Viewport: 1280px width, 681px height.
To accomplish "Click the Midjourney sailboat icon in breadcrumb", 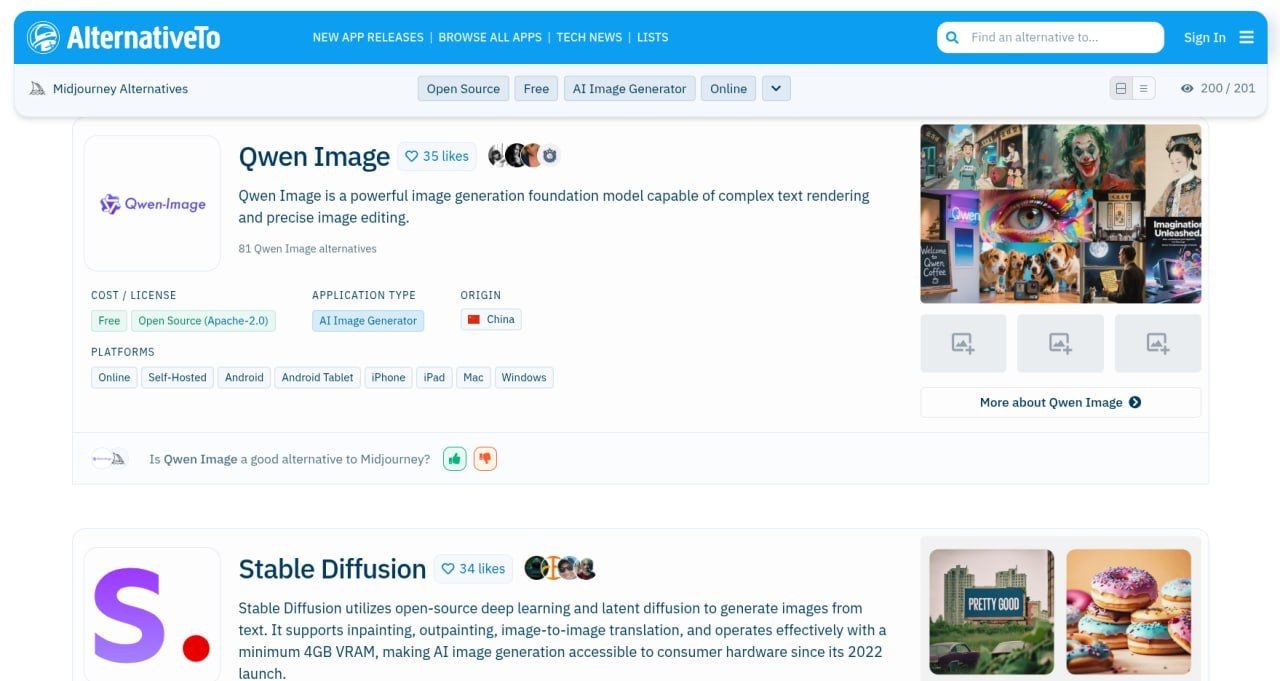I will (37, 88).
